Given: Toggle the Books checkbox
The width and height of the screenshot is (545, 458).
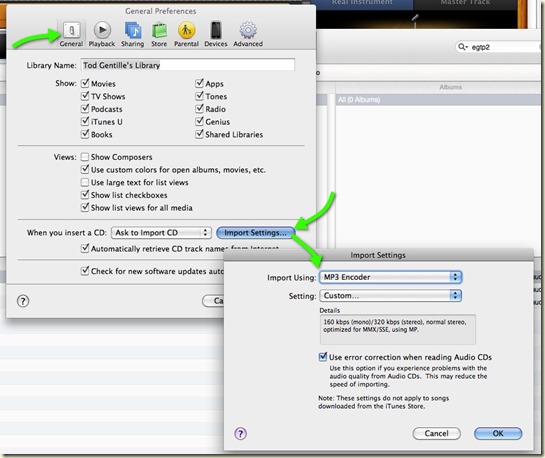Looking at the screenshot, I should (85, 134).
